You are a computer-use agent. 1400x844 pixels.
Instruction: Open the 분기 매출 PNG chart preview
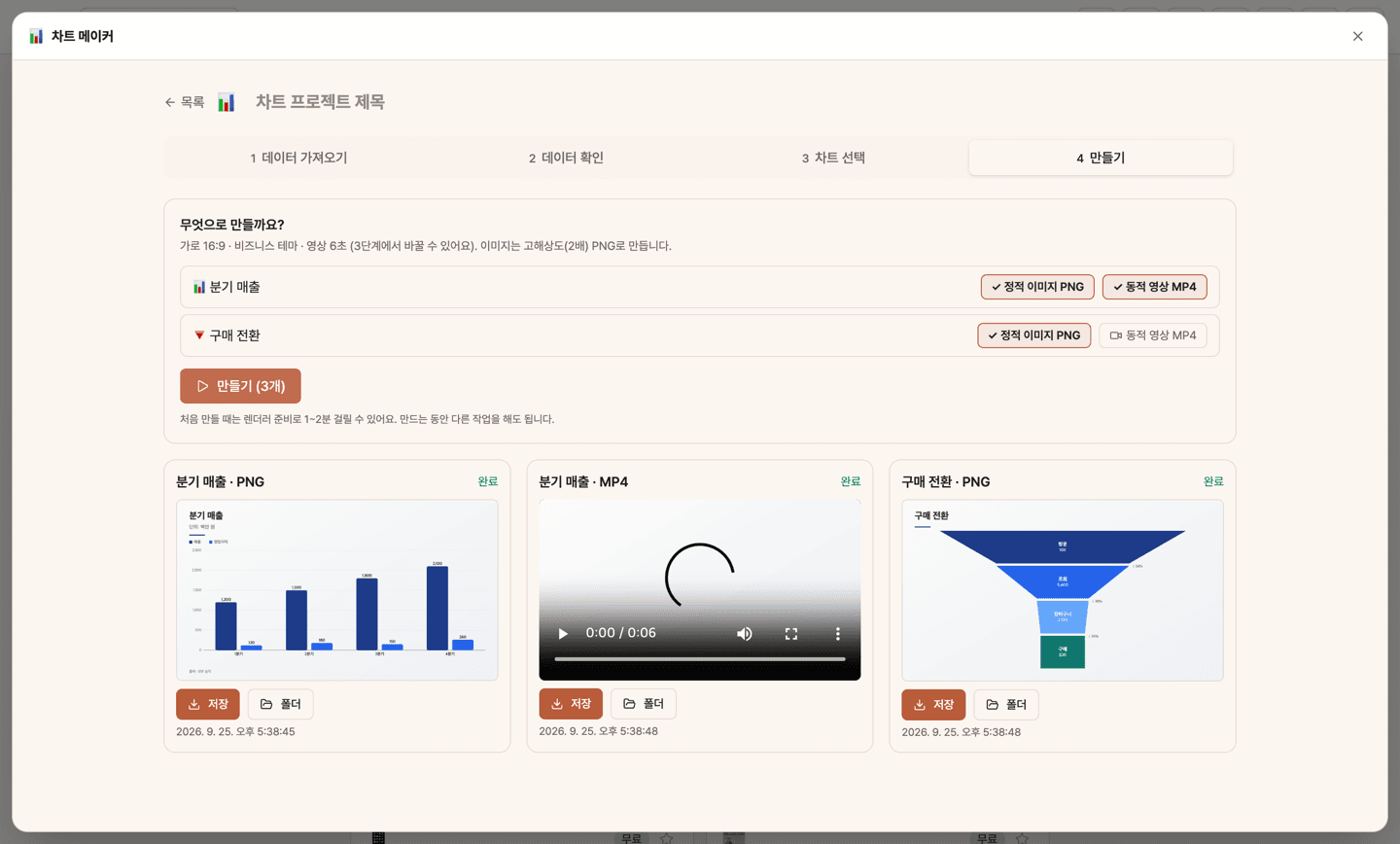337,590
